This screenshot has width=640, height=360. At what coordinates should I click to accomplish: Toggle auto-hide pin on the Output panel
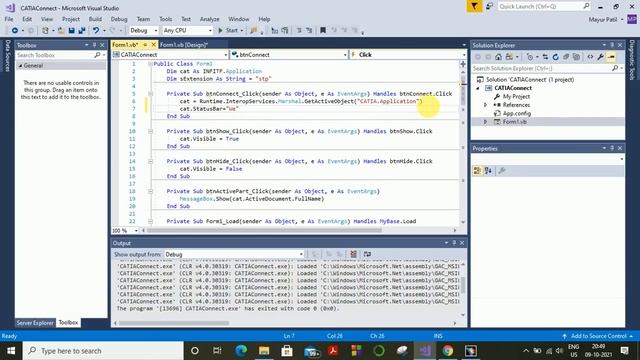[454, 243]
